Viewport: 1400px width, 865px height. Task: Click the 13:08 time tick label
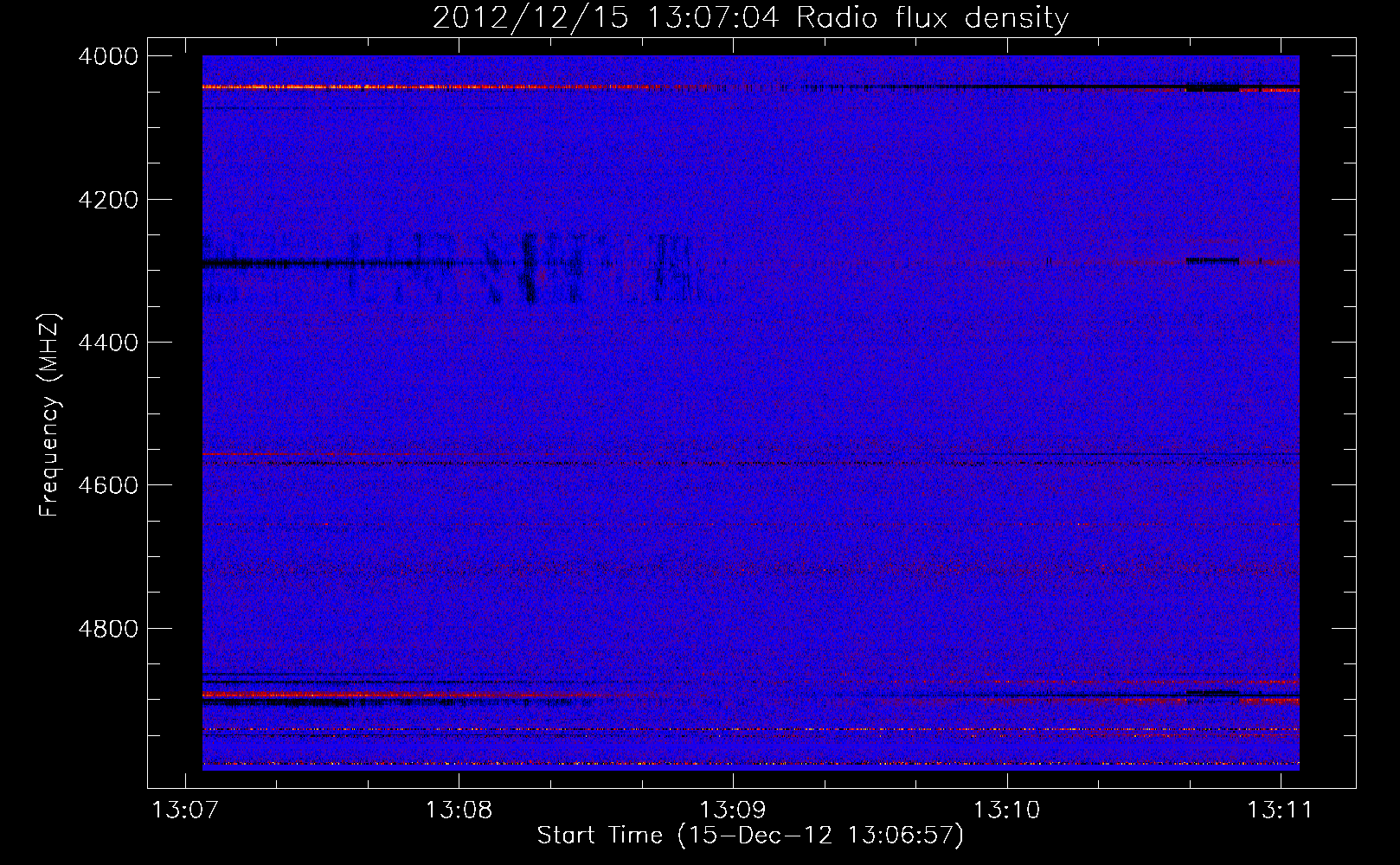point(459,811)
